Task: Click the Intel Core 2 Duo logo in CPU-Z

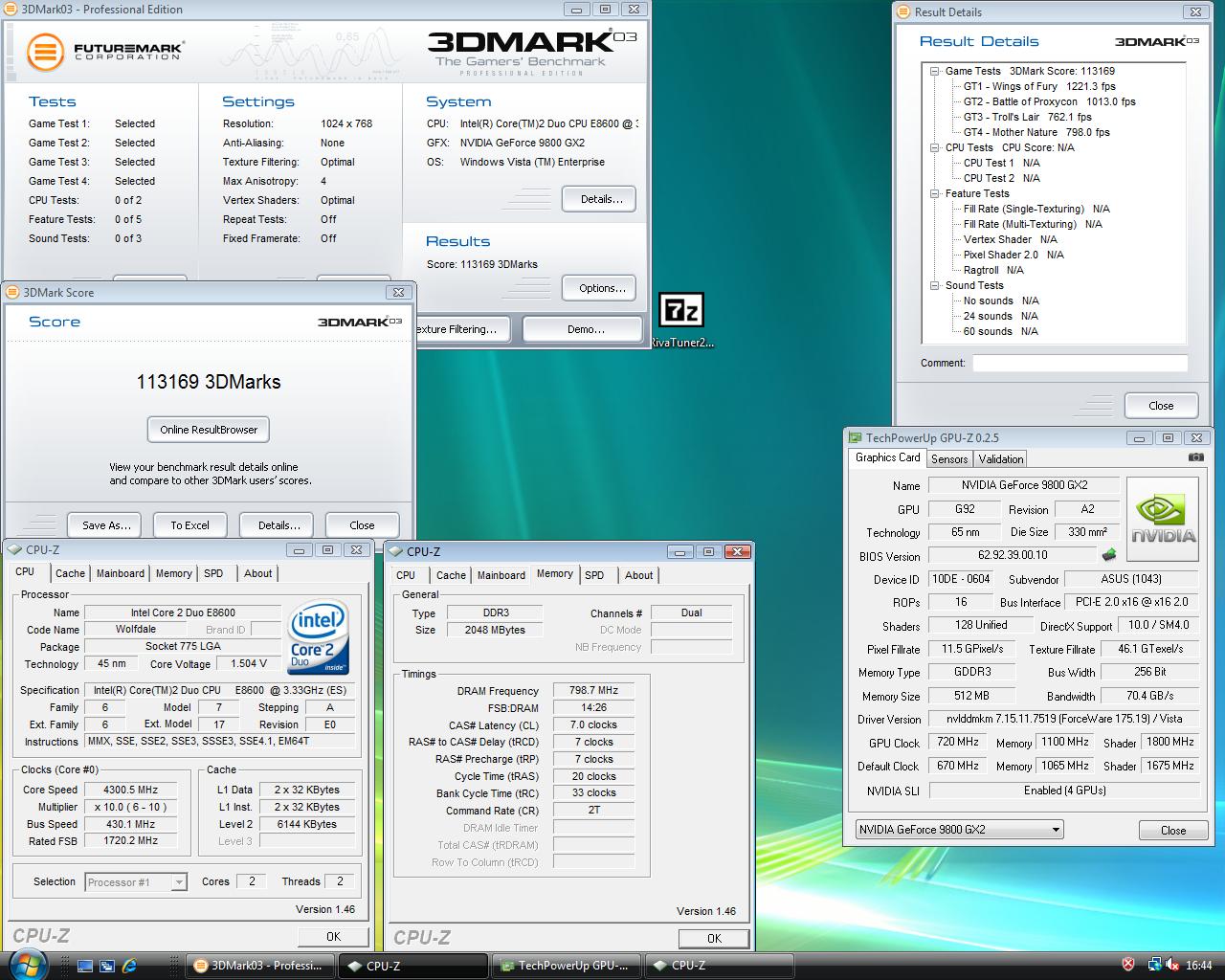Action: click(x=319, y=636)
